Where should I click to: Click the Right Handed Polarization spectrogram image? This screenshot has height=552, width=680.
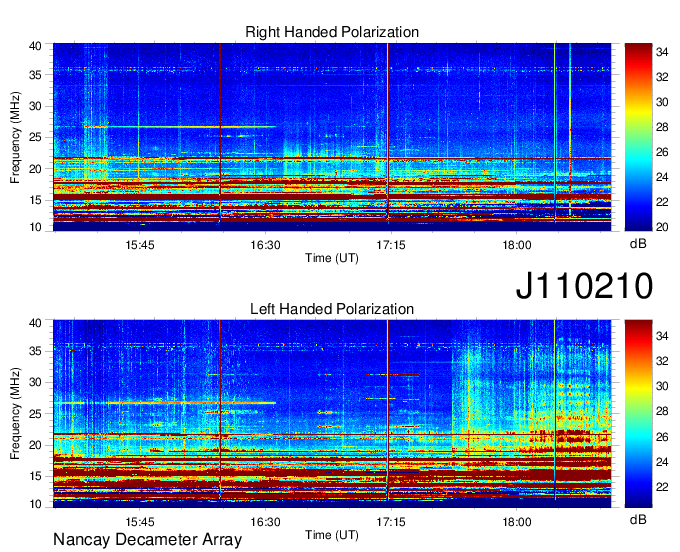pyautogui.click(x=332, y=137)
